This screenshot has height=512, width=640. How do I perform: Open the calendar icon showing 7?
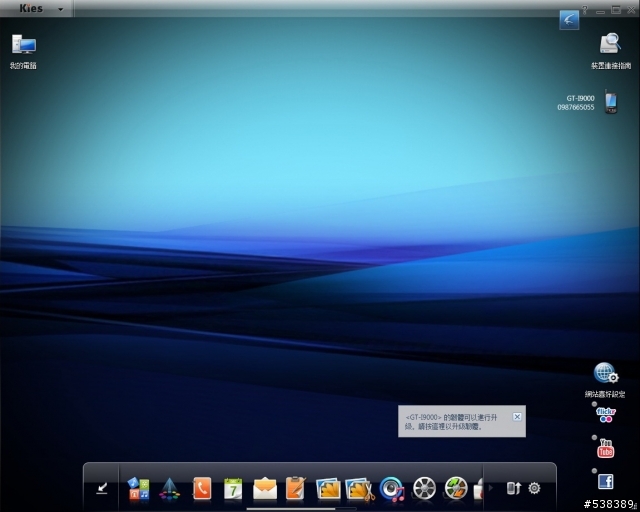(x=233, y=489)
